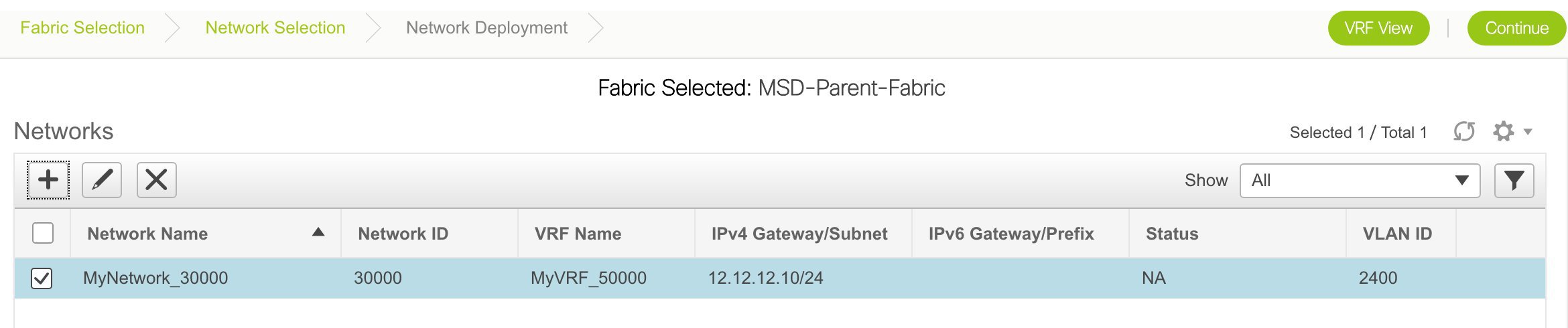
Task: Click the Show dropdown arrow
Action: (x=1462, y=180)
